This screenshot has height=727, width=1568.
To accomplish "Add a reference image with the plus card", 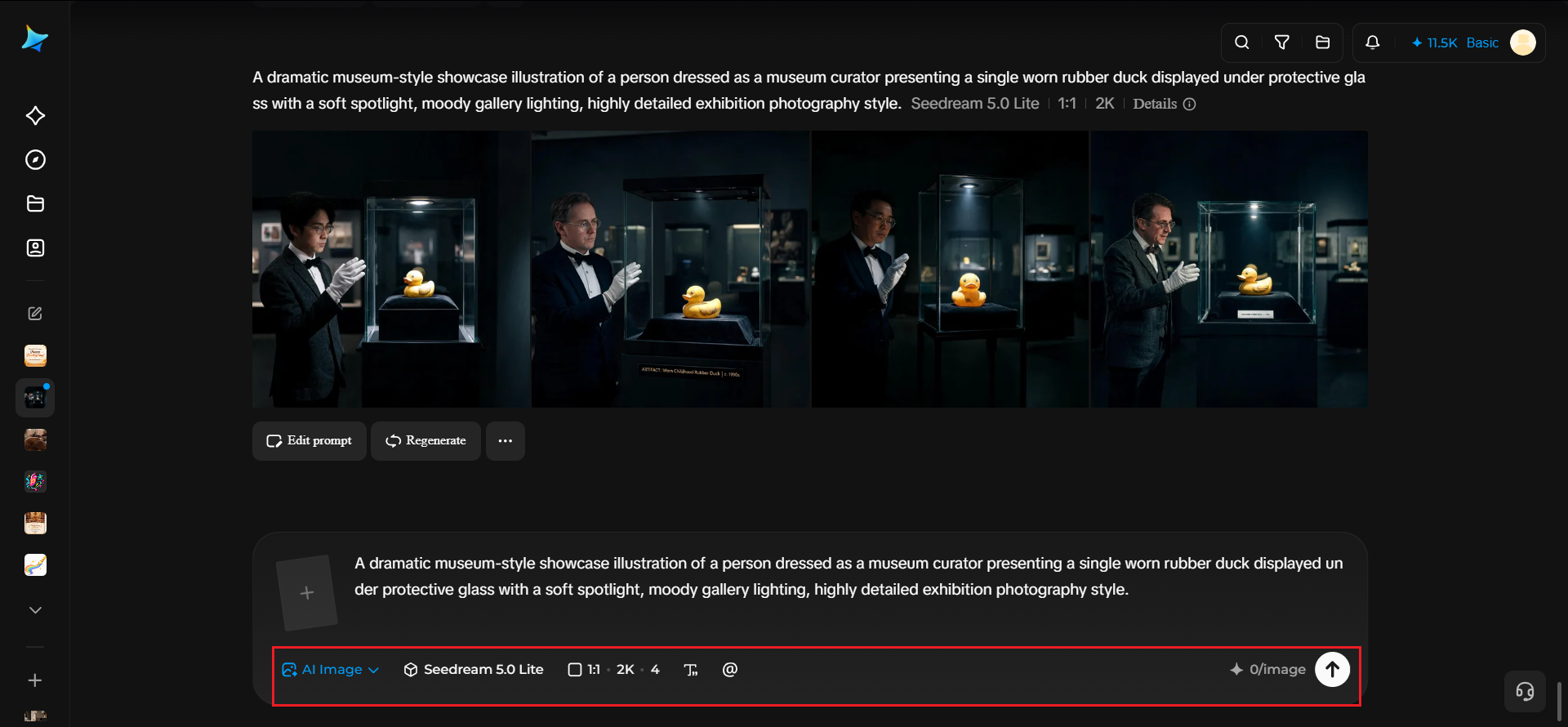I will (307, 593).
